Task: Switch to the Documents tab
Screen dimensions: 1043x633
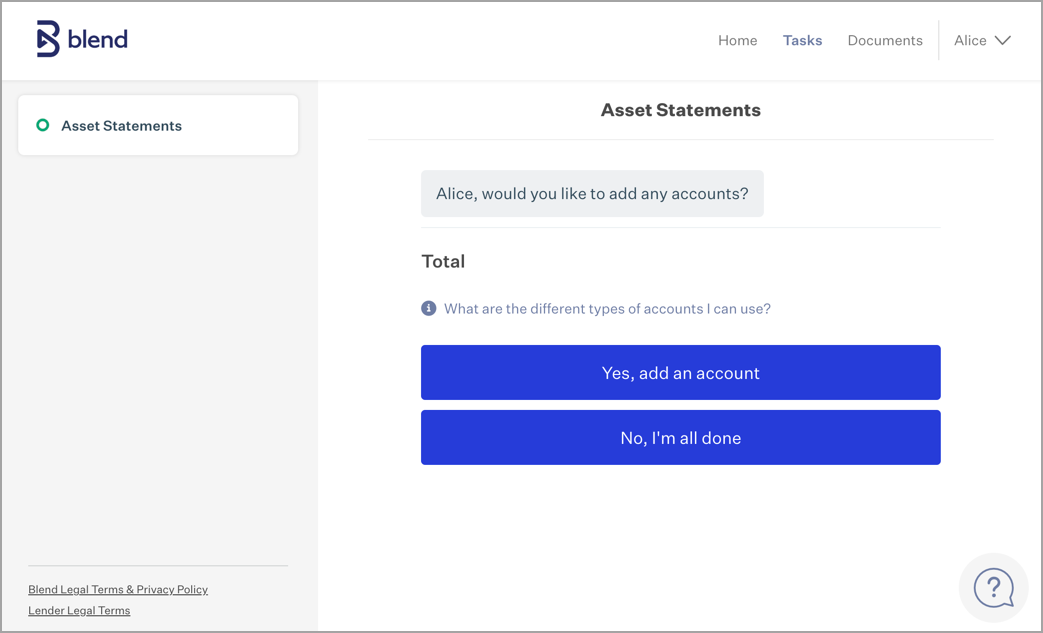Action: 885,41
